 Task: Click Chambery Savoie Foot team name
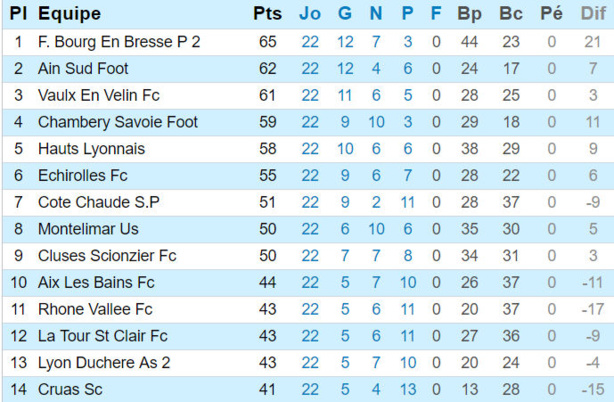[x=118, y=122]
